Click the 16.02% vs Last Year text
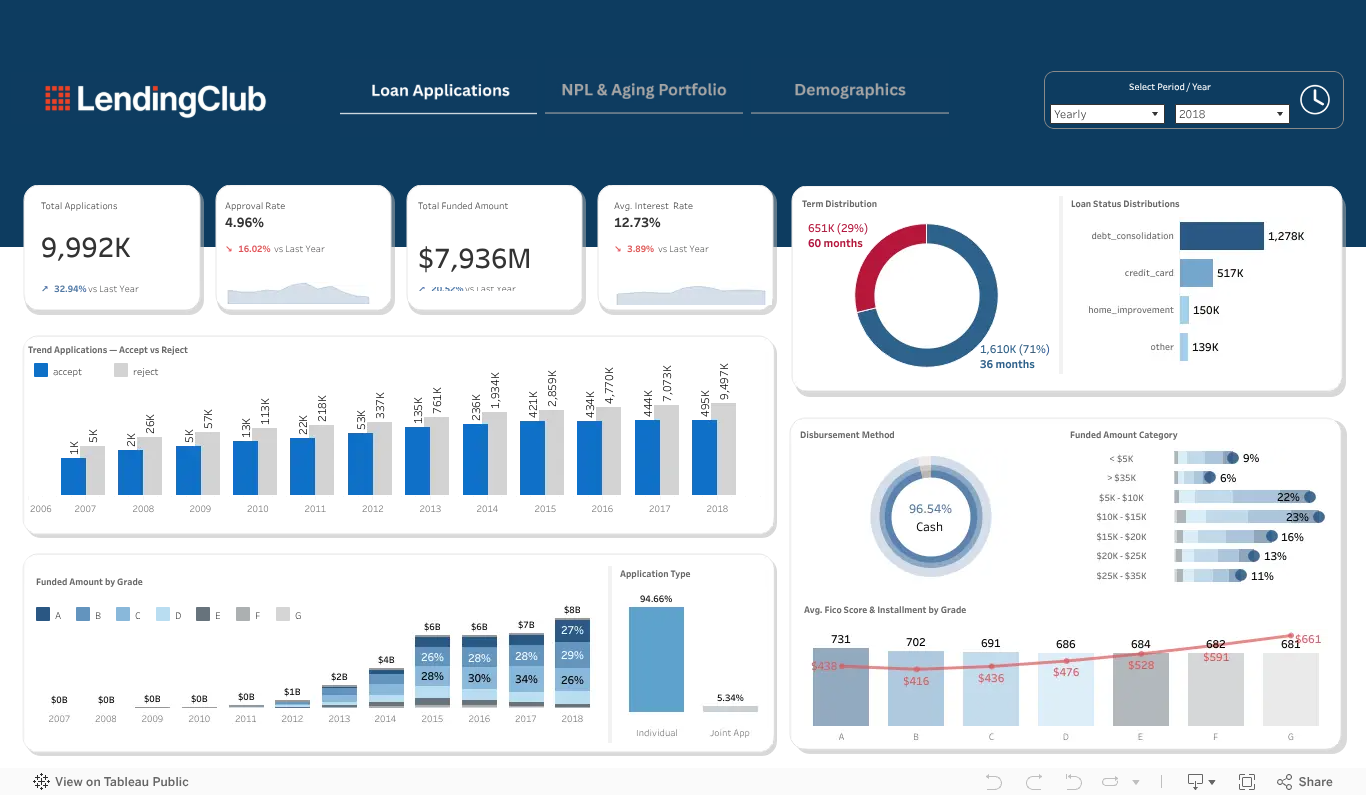This screenshot has width=1366, height=795. click(275, 249)
